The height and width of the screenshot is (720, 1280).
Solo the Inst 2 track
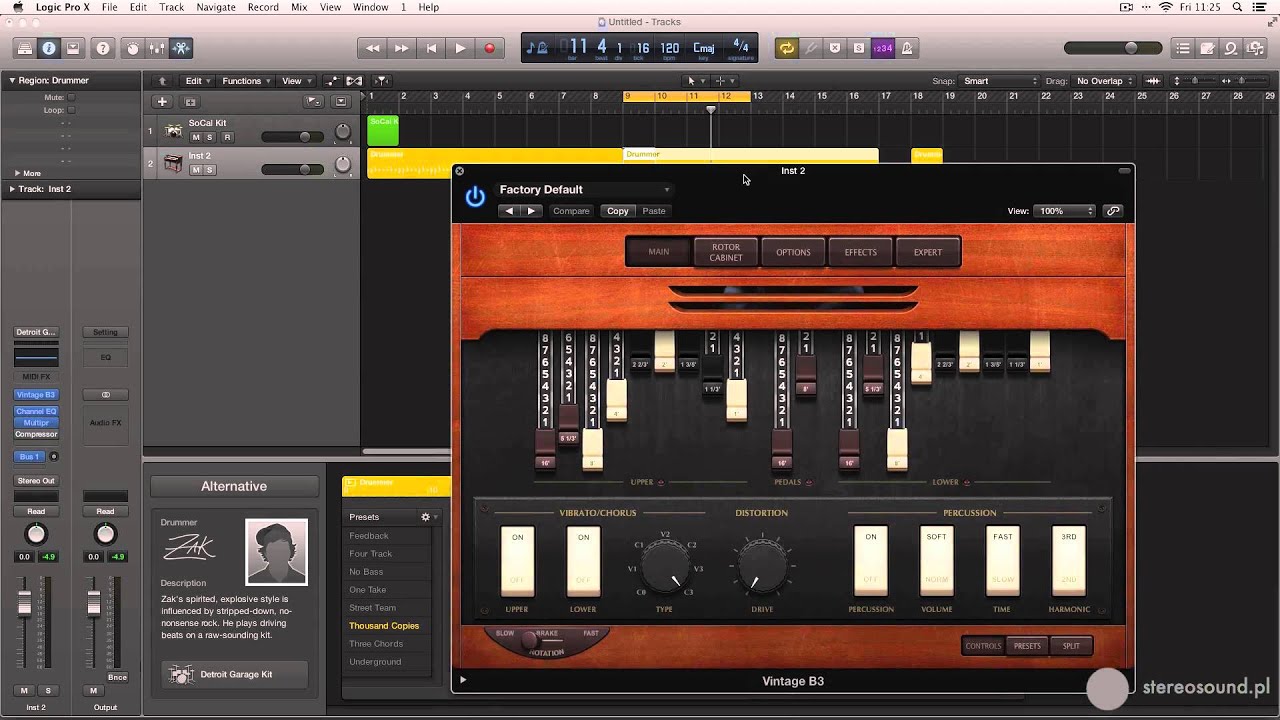(210, 170)
